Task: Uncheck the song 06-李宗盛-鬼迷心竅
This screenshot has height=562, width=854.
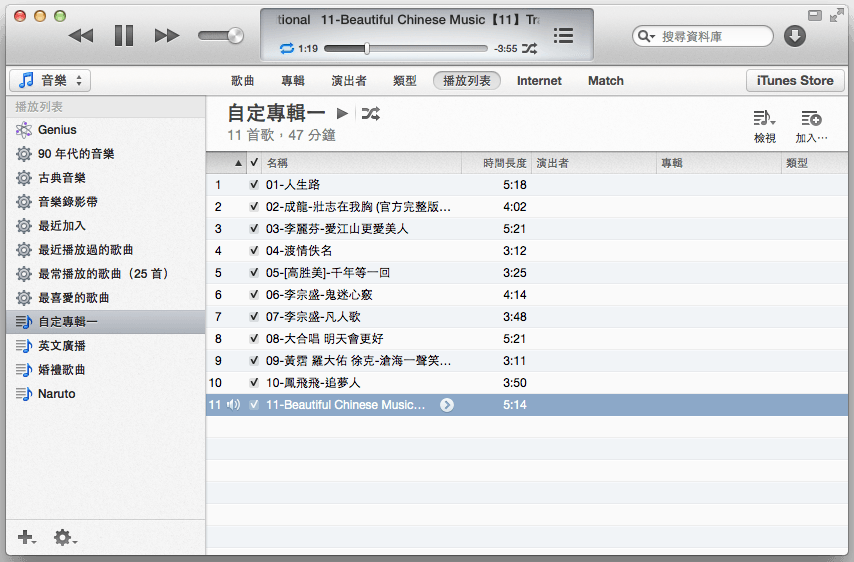Action: click(254, 295)
